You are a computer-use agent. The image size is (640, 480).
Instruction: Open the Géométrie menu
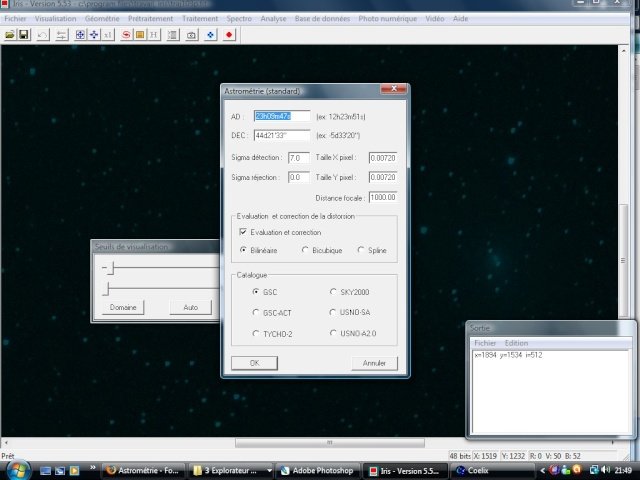[x=102, y=19]
